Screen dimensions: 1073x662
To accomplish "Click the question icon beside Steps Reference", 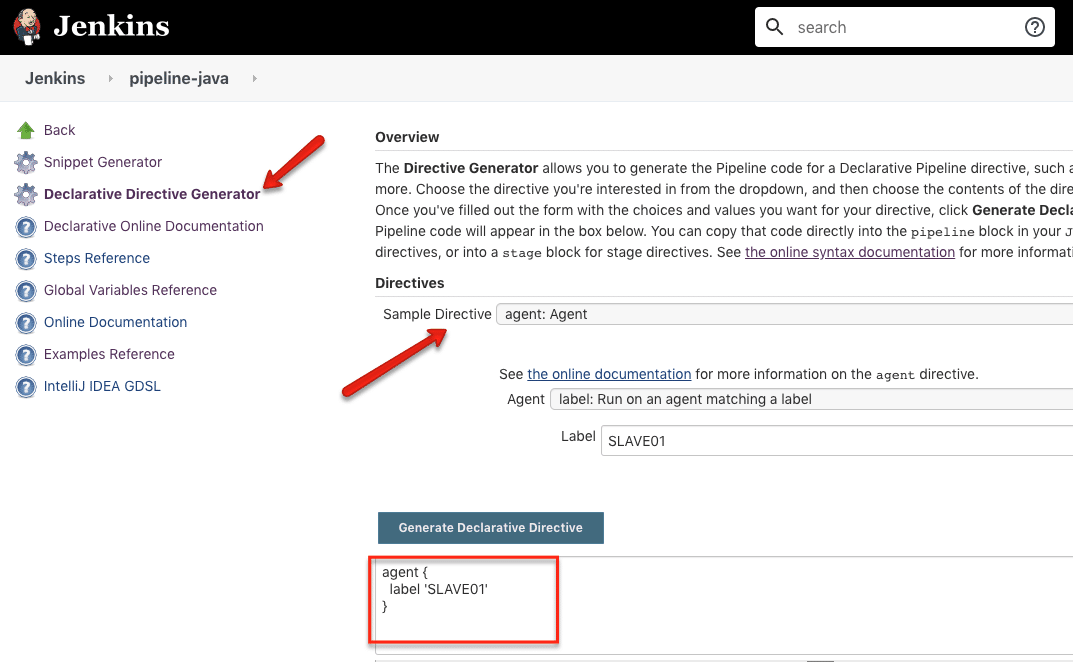I will point(24,258).
